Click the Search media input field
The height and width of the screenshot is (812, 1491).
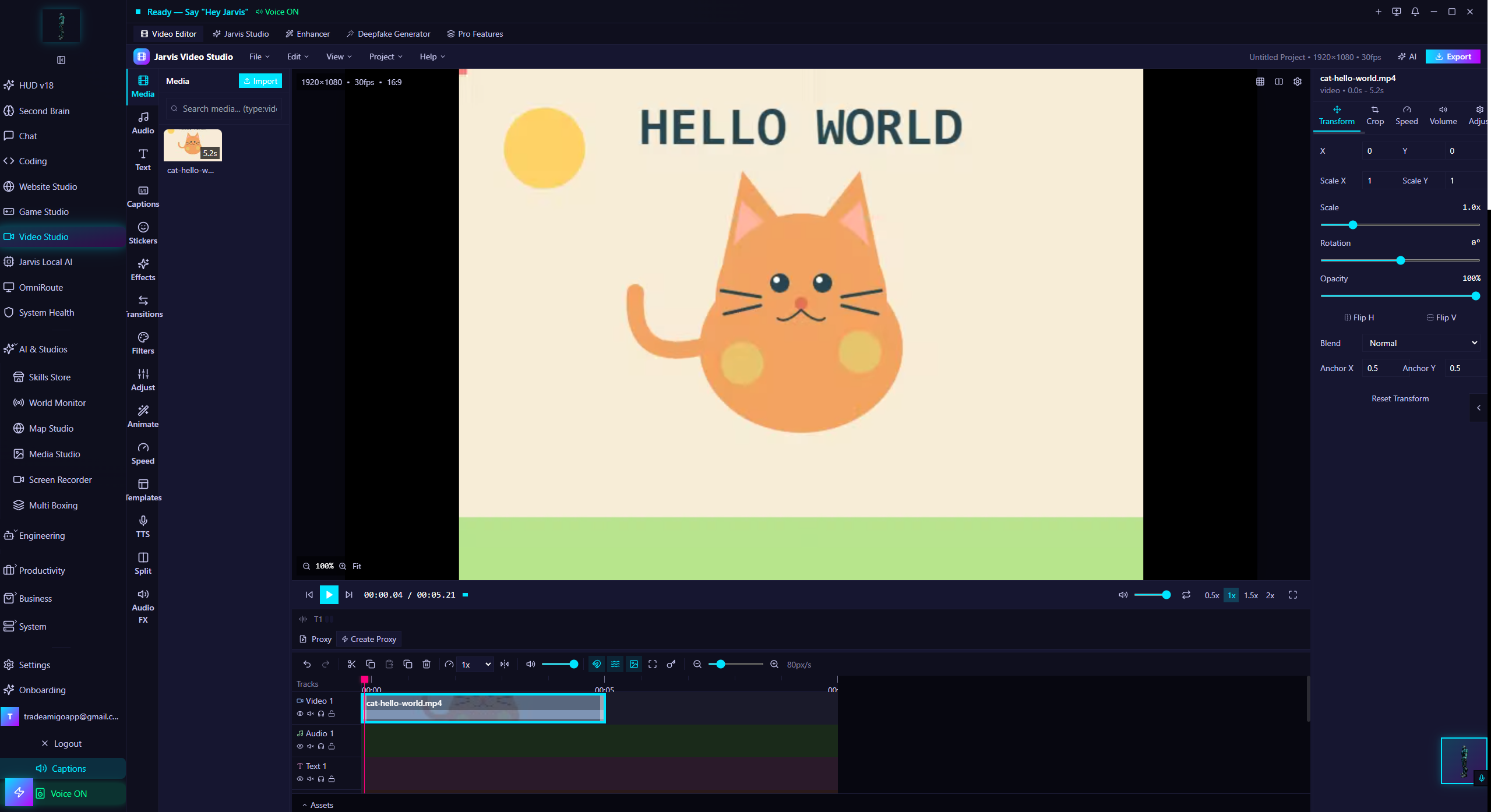pos(224,109)
